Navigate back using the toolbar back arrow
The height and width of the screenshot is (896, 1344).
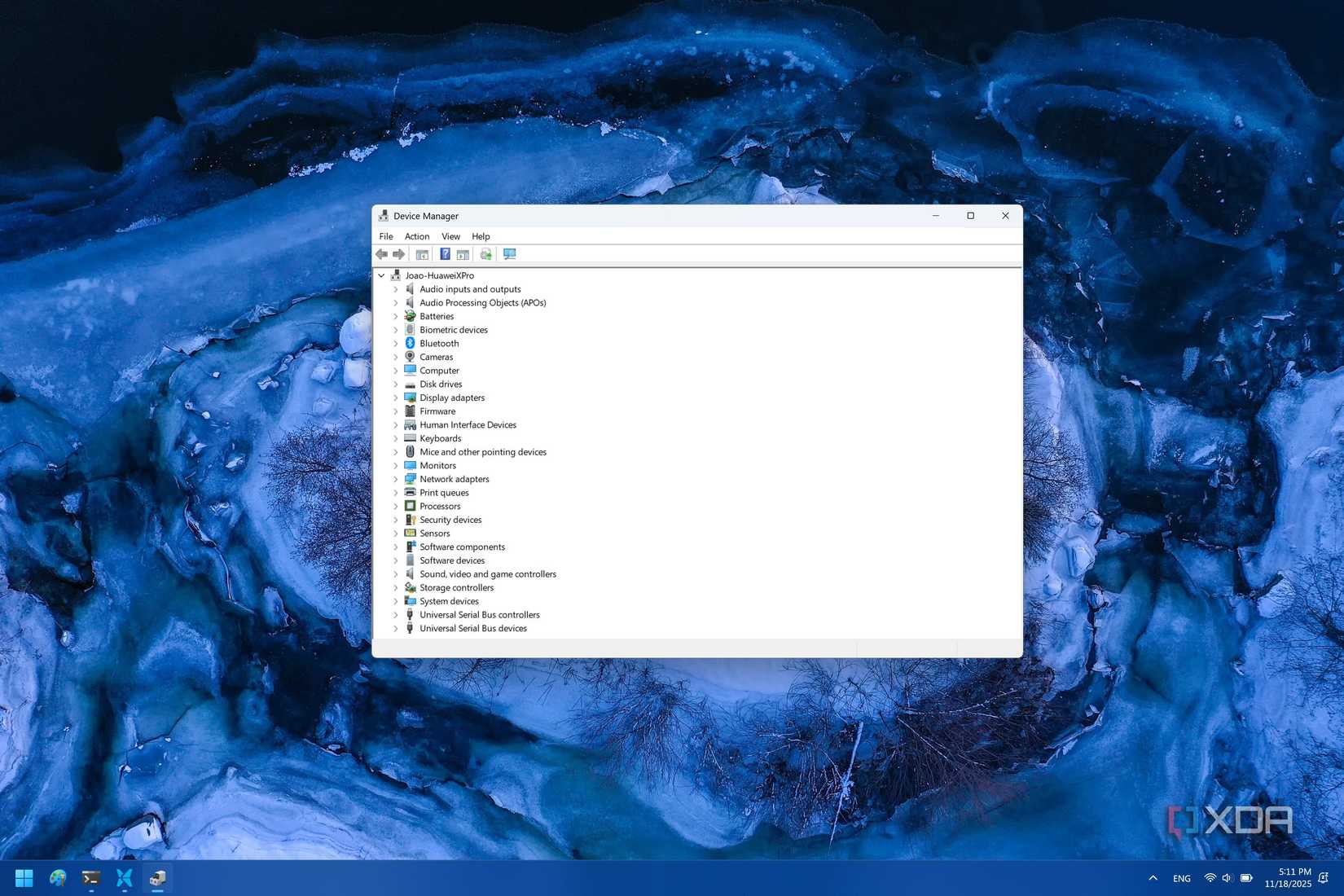coord(382,253)
